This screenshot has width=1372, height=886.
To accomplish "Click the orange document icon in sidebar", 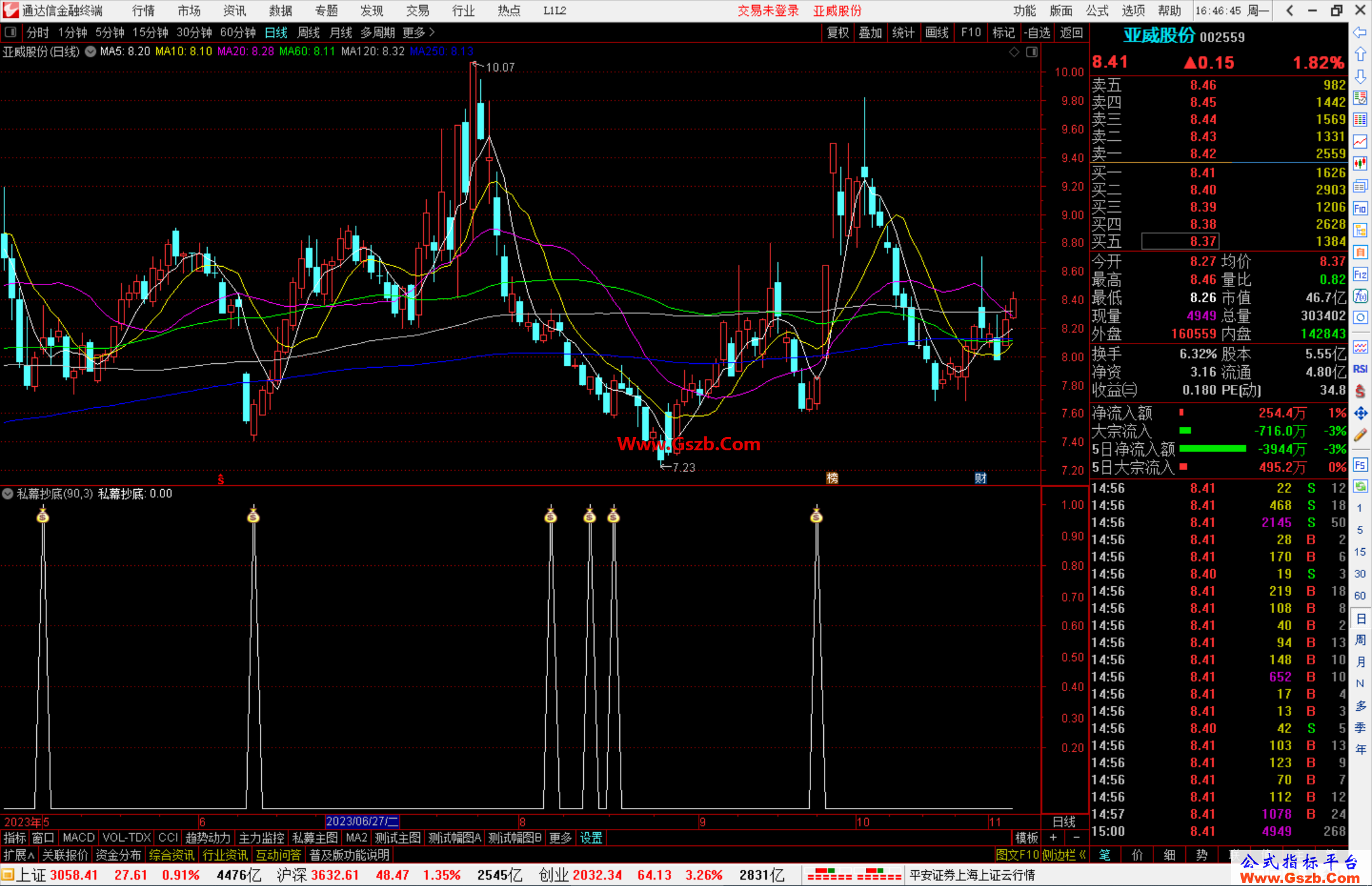I will tap(1360, 252).
